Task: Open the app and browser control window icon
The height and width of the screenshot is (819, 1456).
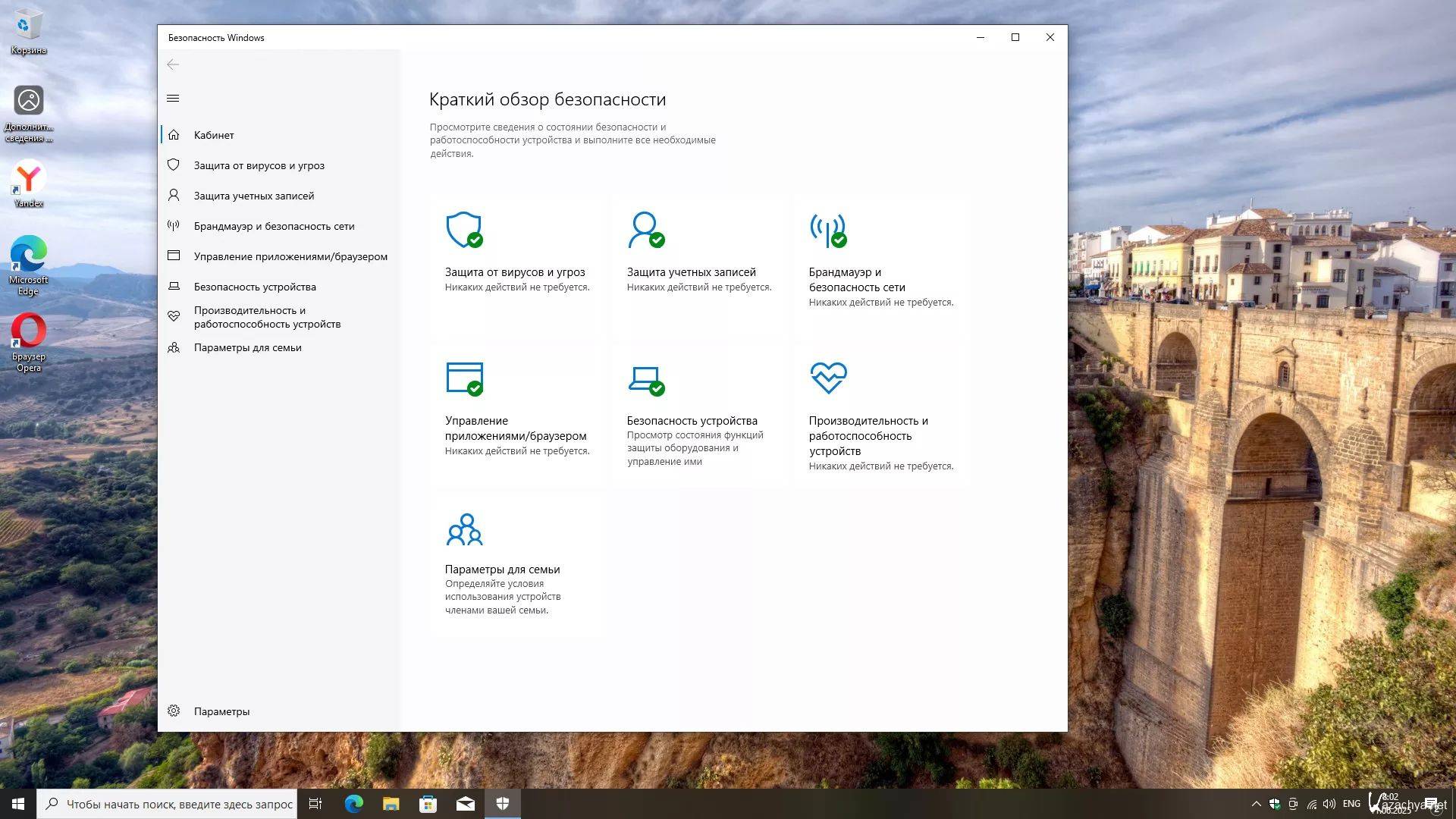Action: coord(464,378)
